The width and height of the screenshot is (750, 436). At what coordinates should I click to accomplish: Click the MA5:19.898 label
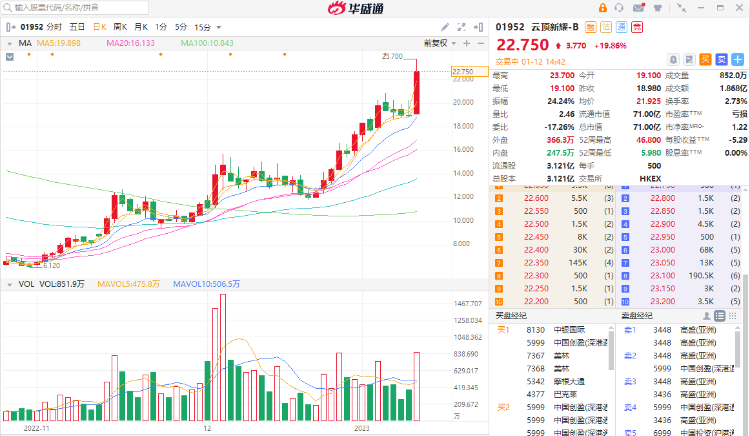tap(58, 44)
